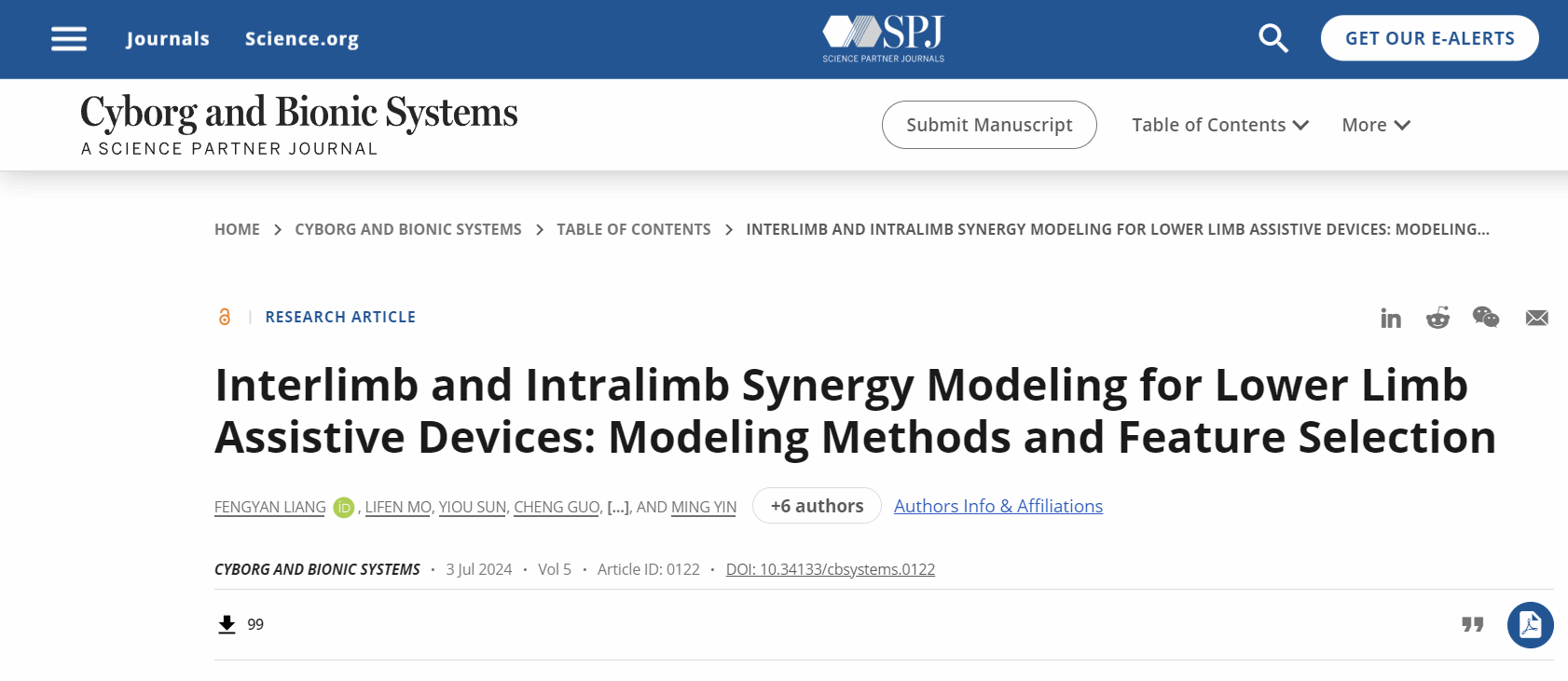Follow the DOI 10.34133/cbsystems.0122 link
The width and height of the screenshot is (1568, 681).
point(830,569)
